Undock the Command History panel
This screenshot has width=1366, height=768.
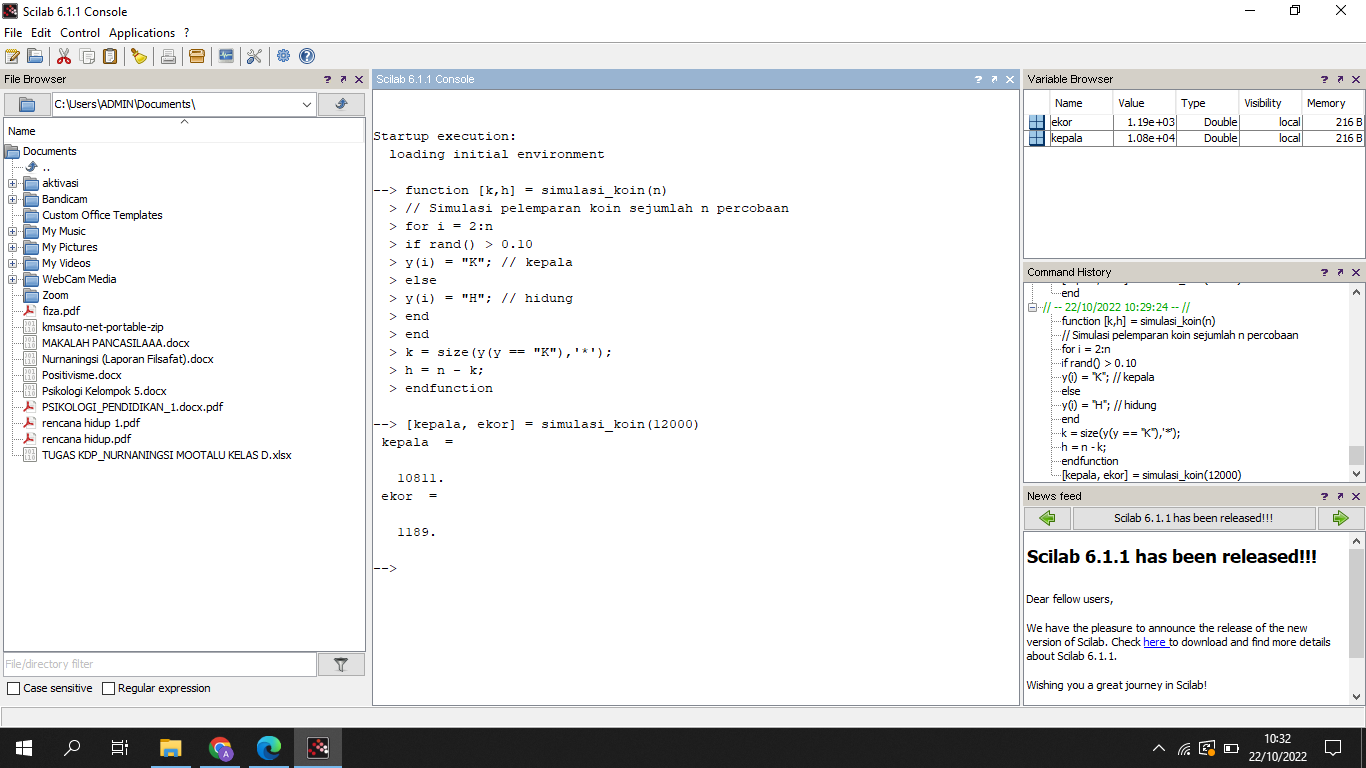coord(1340,272)
